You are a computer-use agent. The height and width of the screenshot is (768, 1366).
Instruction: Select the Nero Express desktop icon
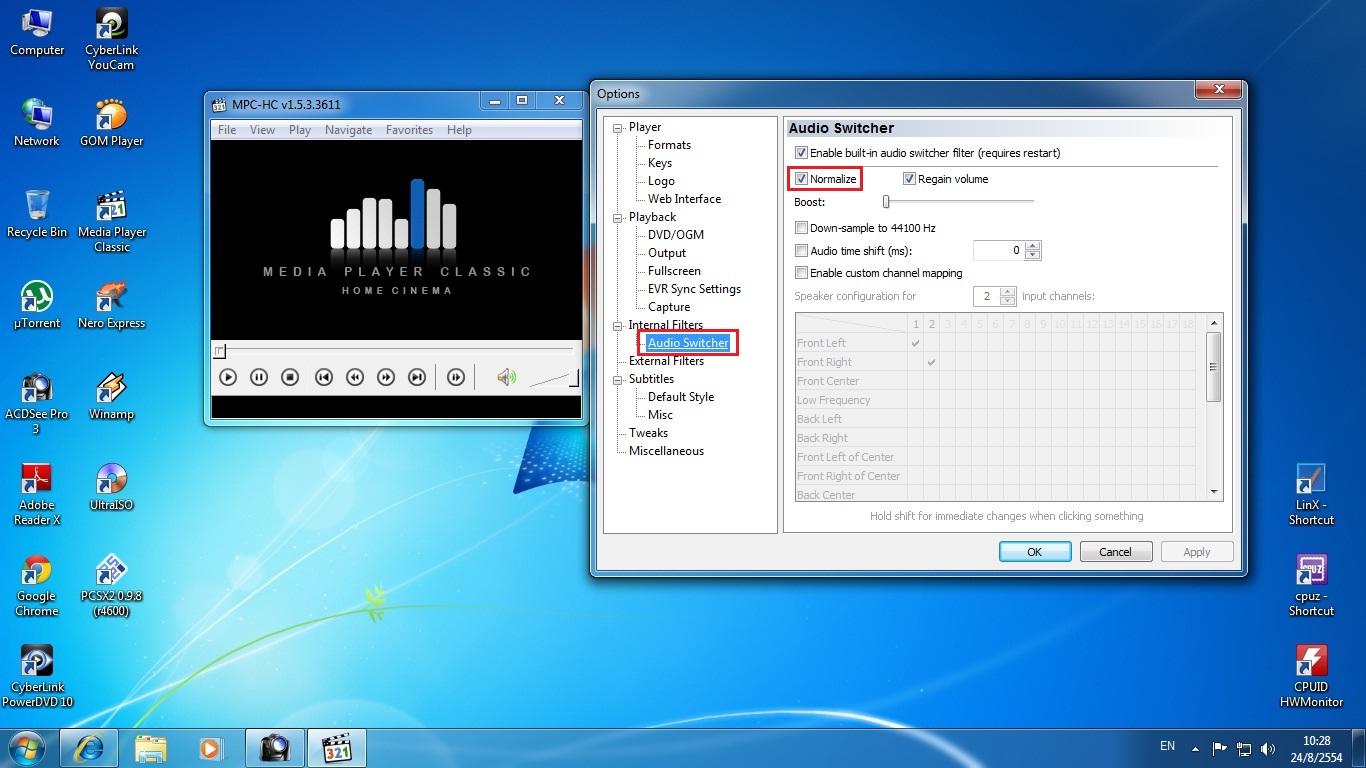[x=111, y=306]
